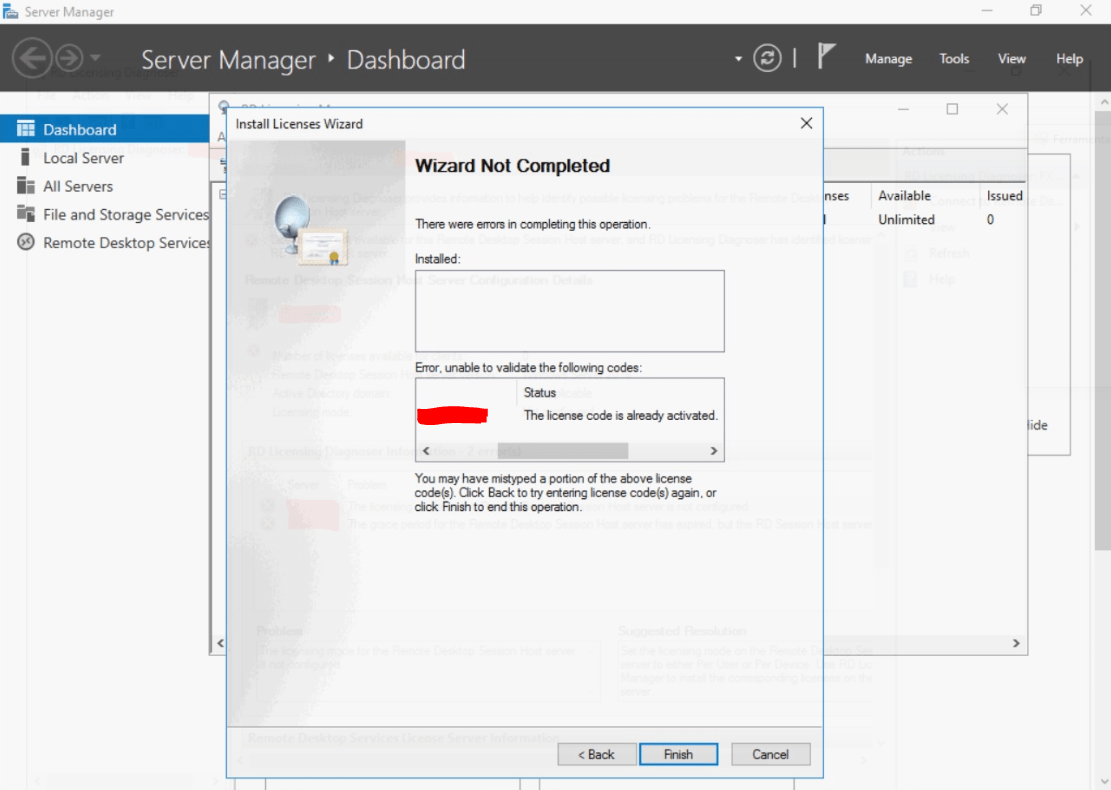The image size is (1111, 790).
Task: Cancel the Install Licenses Wizard
Action: 770,754
